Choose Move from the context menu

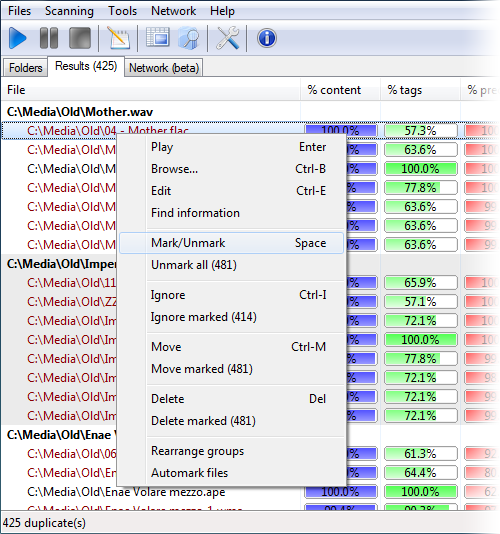[232, 347]
